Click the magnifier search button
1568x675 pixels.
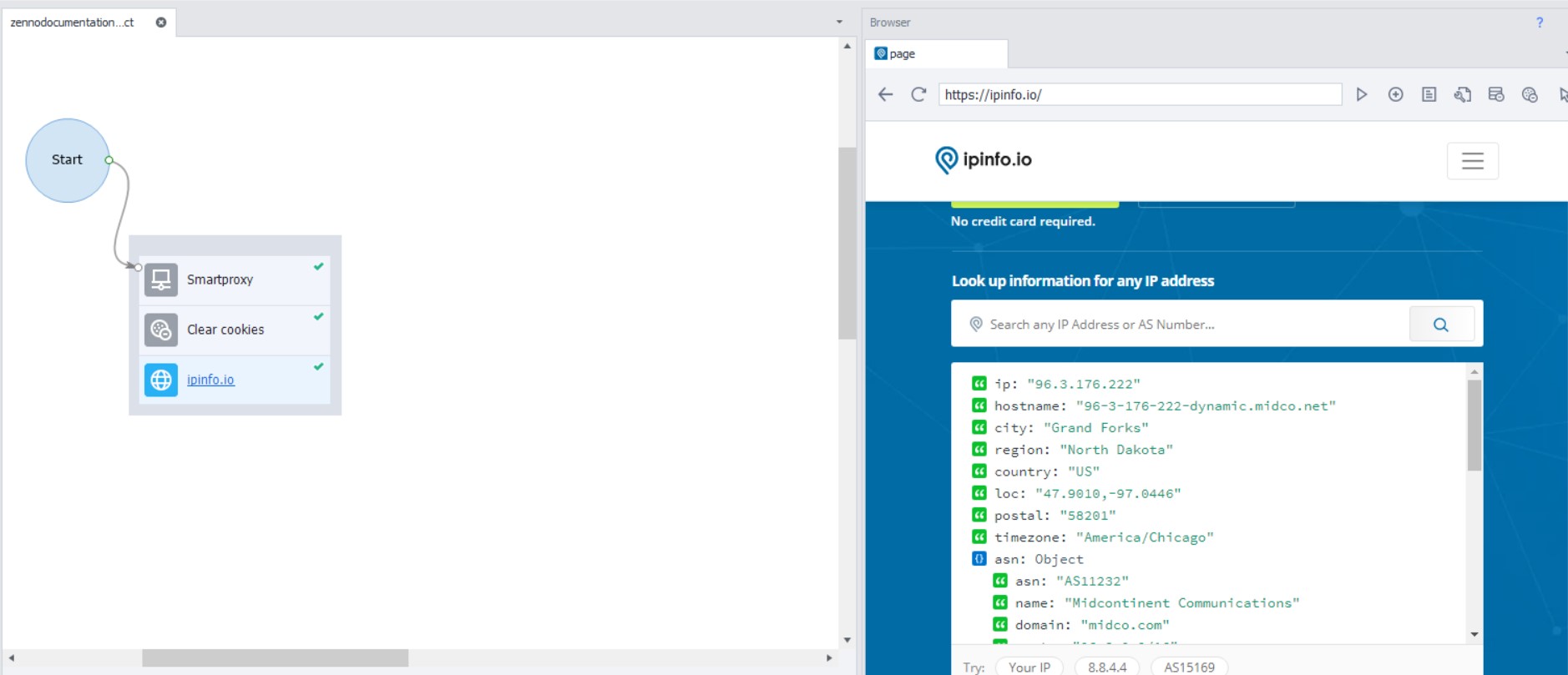click(1441, 325)
